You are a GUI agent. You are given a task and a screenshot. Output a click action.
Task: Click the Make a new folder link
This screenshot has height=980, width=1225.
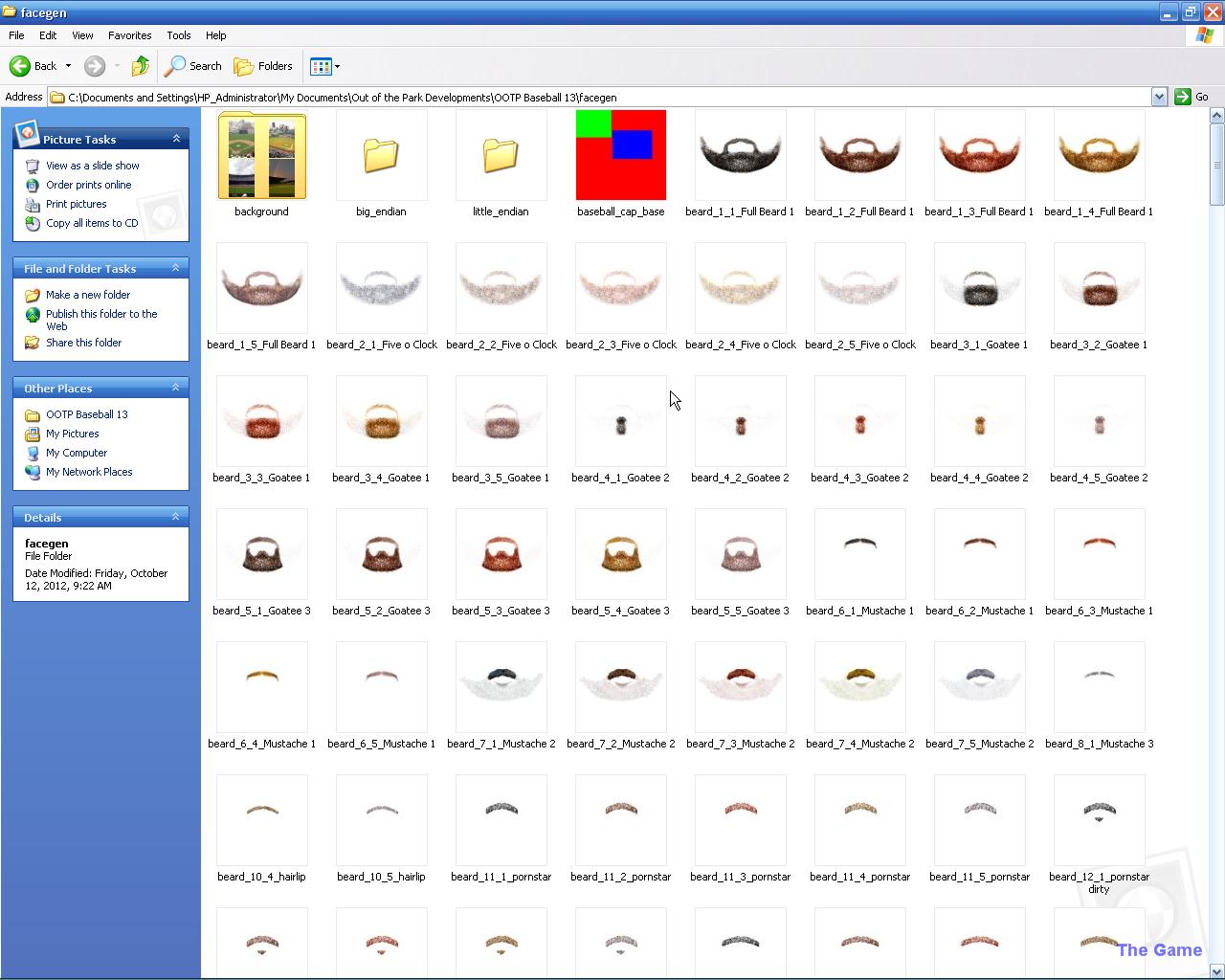point(88,295)
